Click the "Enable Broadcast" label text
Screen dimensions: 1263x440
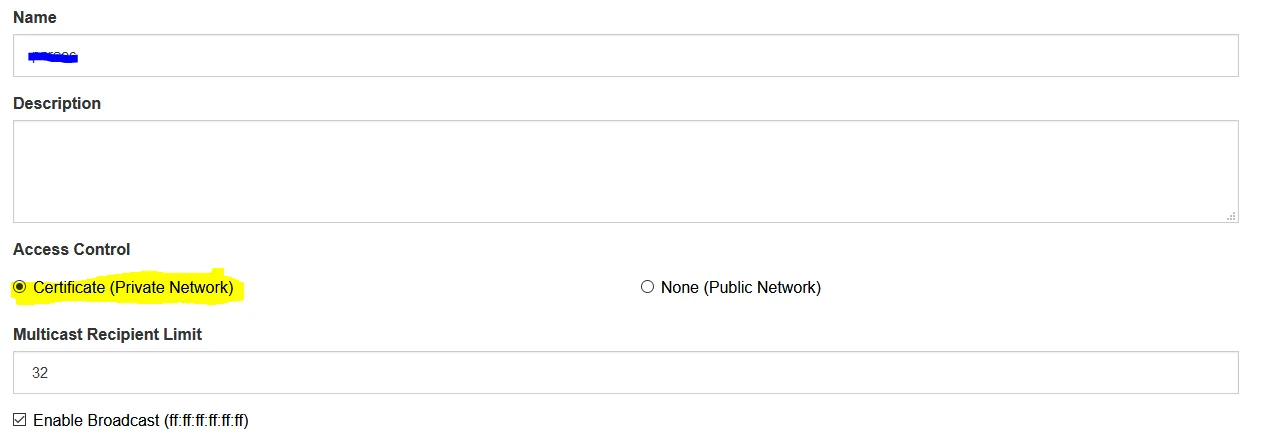tap(96, 421)
